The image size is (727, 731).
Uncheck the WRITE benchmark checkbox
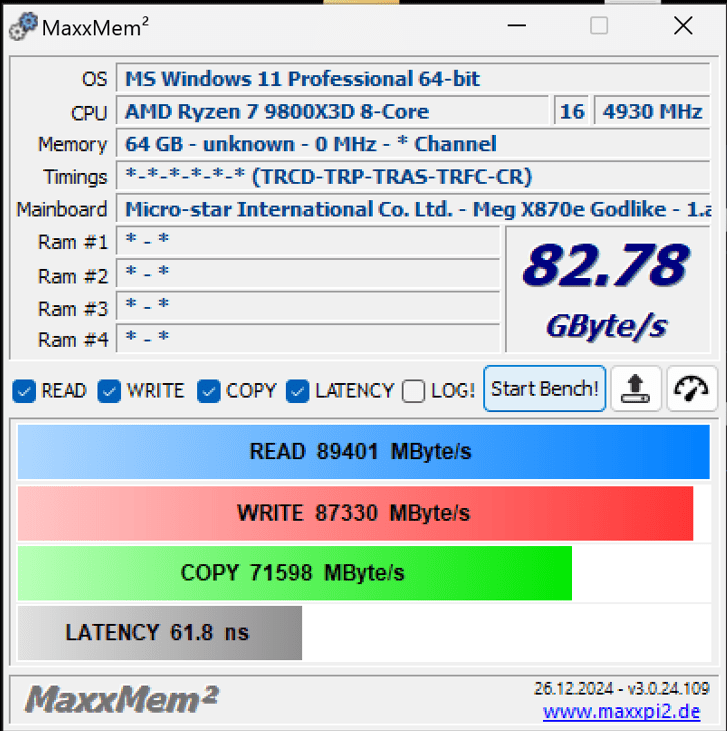[110, 391]
